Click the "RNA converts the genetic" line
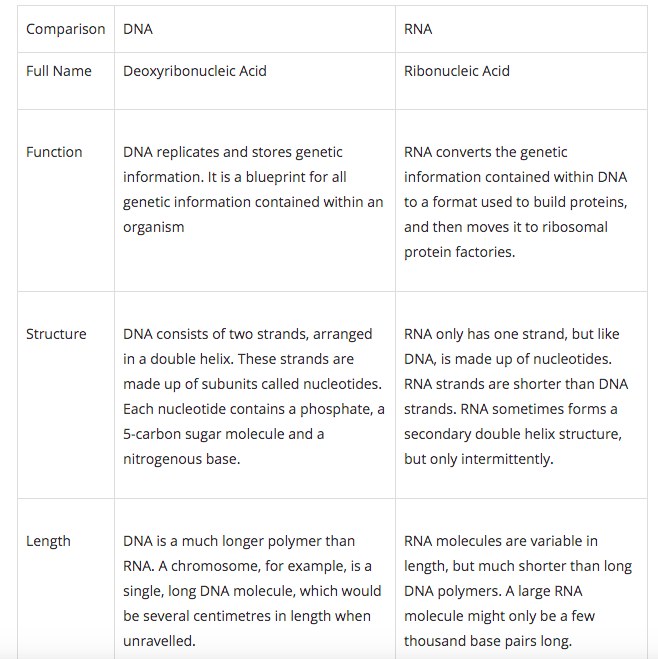 (x=486, y=152)
